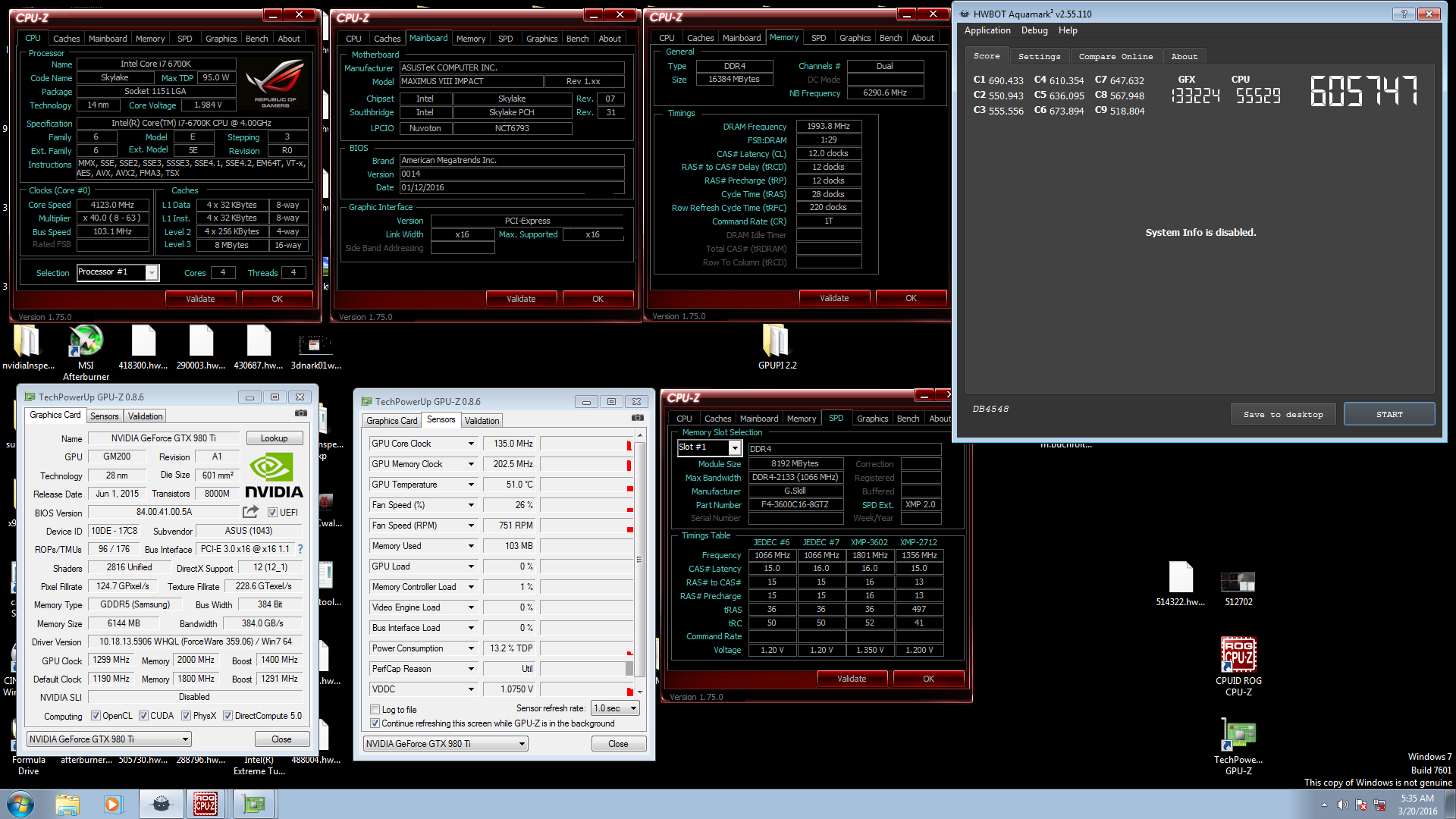The width and height of the screenshot is (1456, 819).
Task: Open the 512702 image thumbnail icon
Action: pos(1238,588)
